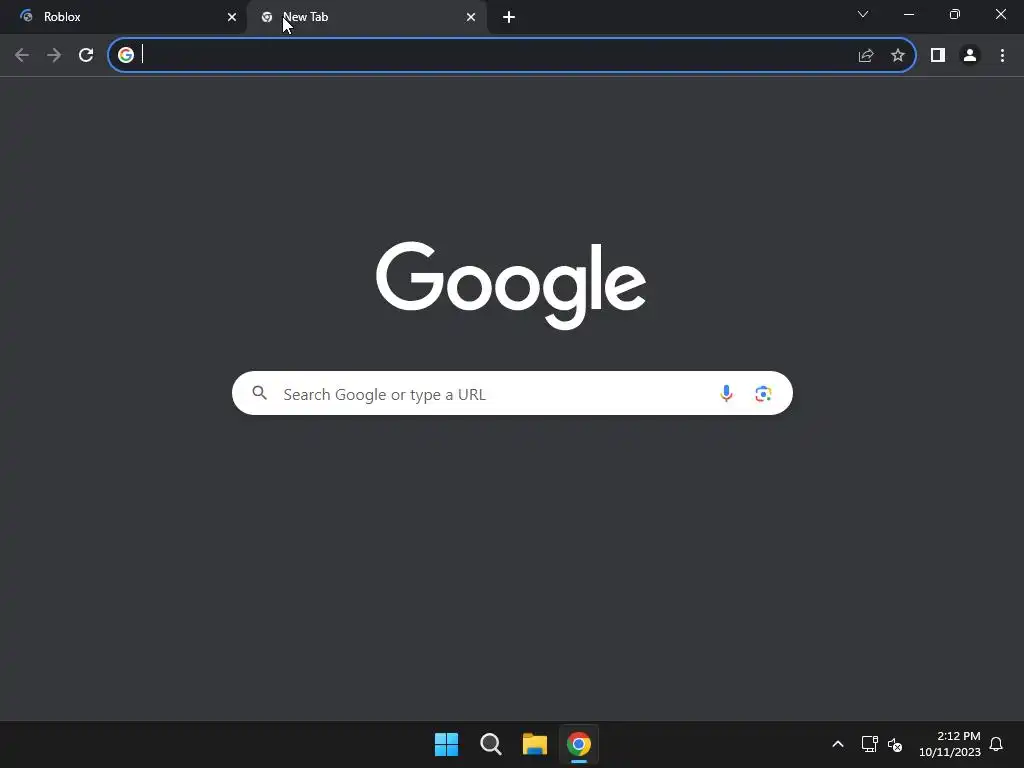Click the magnifier icon in the search box
This screenshot has height=768, width=1024.
[260, 393]
